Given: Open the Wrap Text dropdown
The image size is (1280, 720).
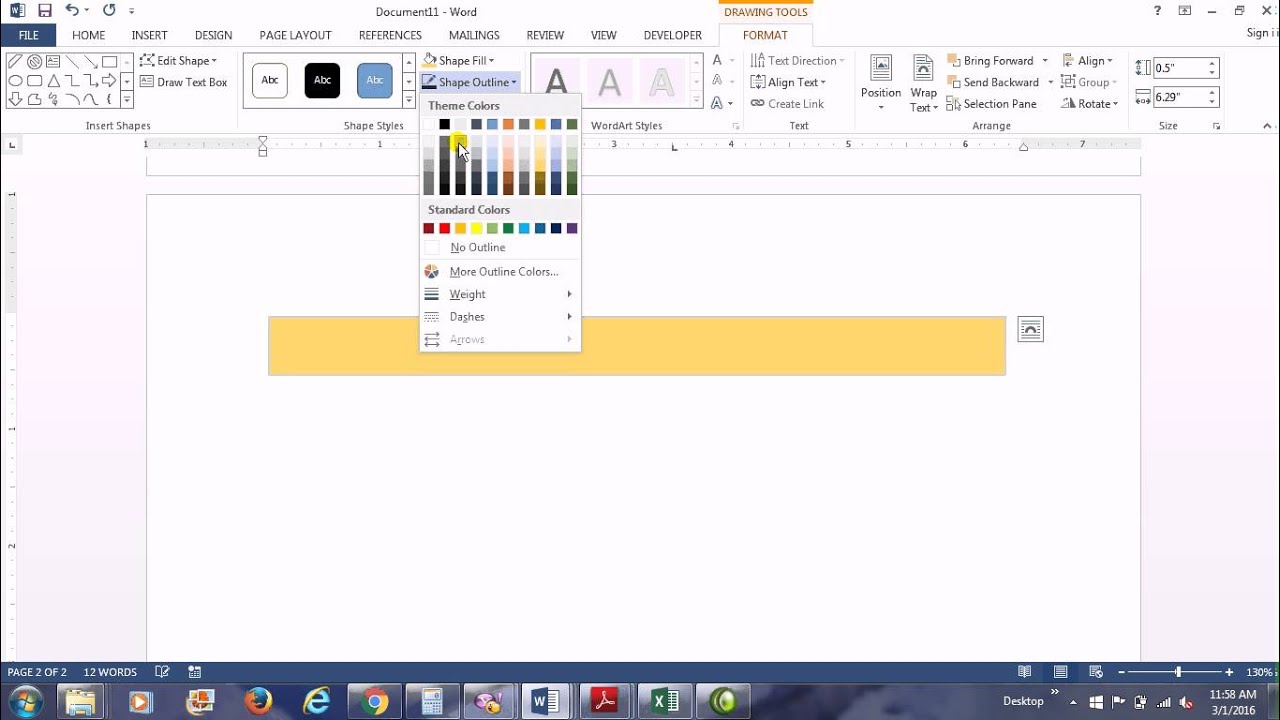Looking at the screenshot, I should (x=924, y=82).
